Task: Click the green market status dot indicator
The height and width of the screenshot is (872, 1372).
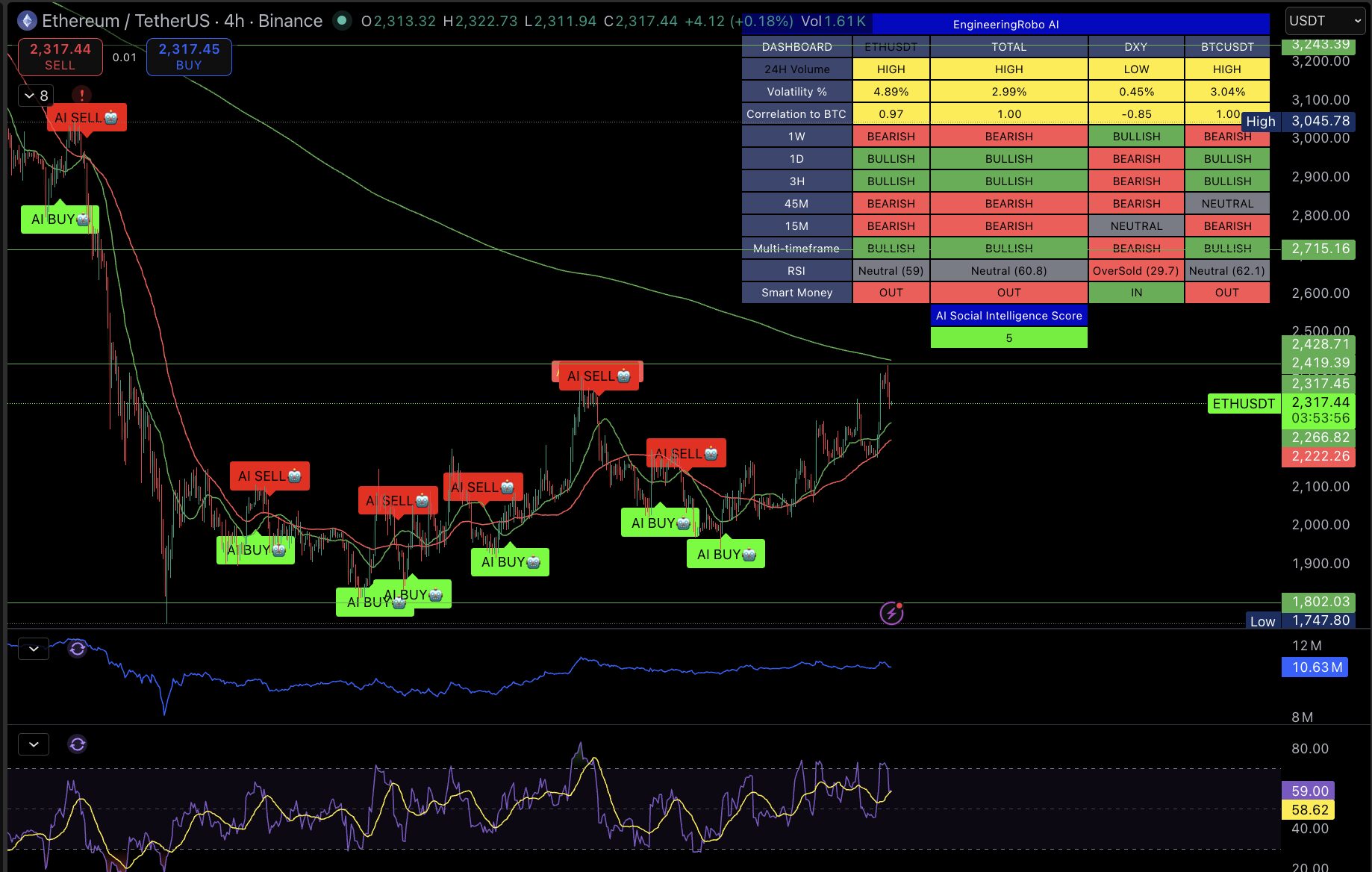Action: click(343, 22)
